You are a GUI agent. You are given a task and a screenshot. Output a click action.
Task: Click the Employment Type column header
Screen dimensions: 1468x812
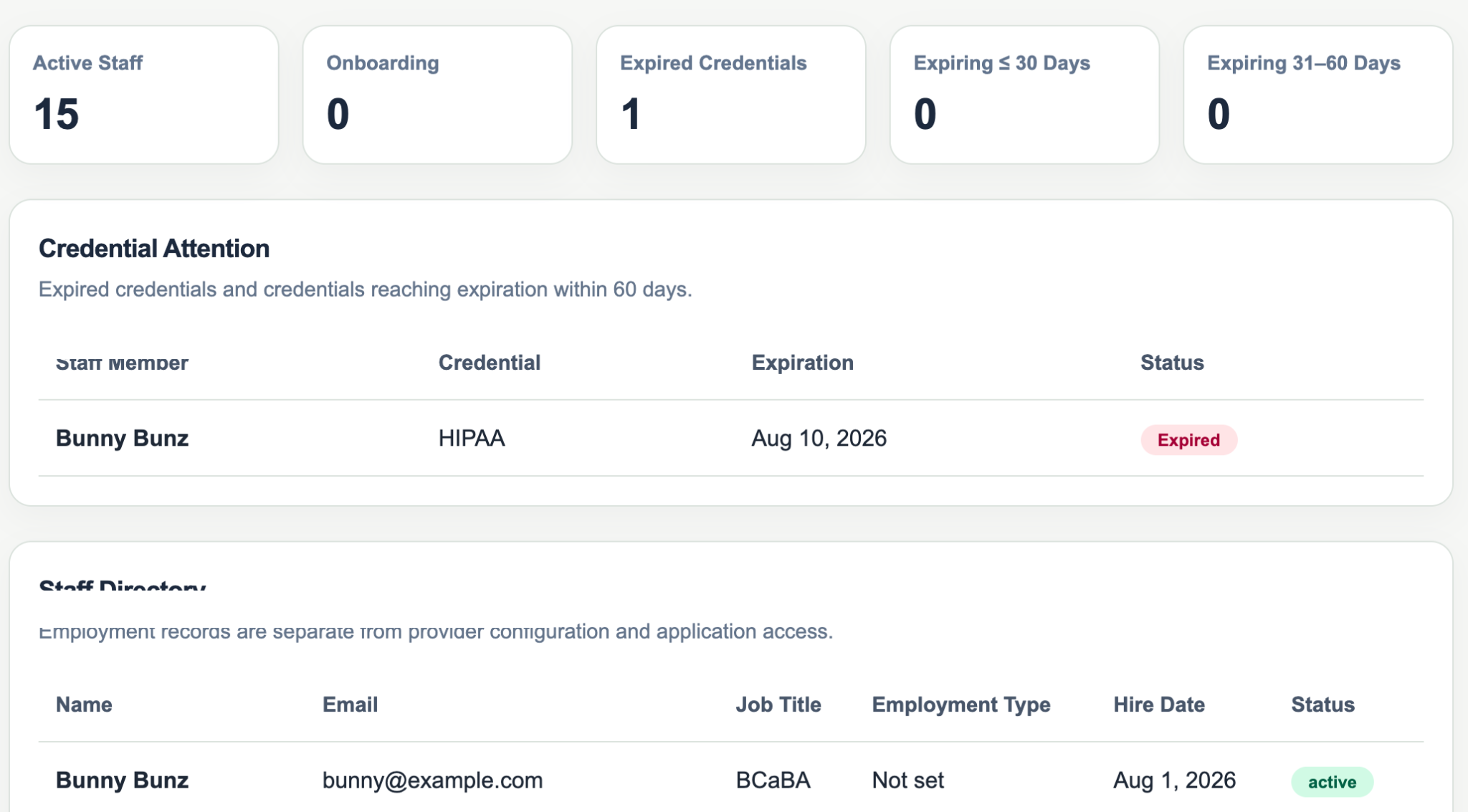coord(961,704)
